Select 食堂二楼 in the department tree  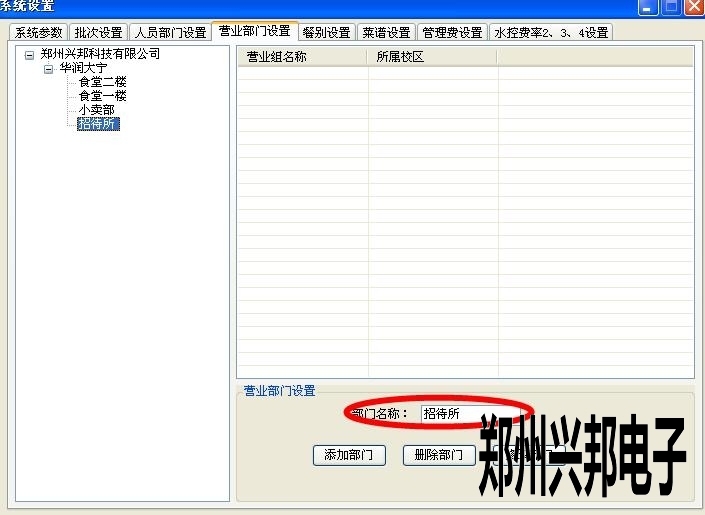[103, 82]
